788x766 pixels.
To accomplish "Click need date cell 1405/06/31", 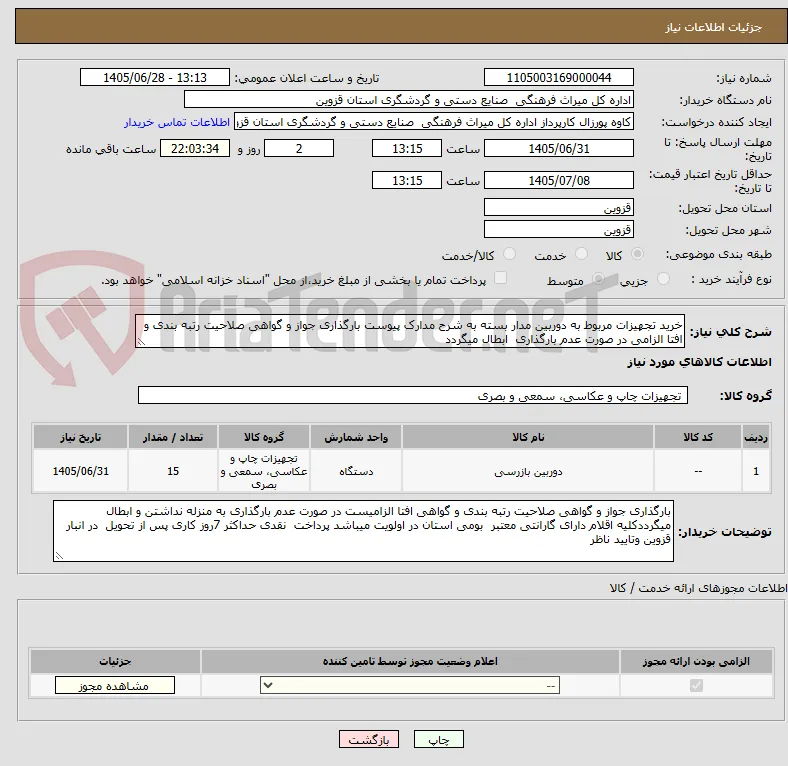I will (x=80, y=471).
